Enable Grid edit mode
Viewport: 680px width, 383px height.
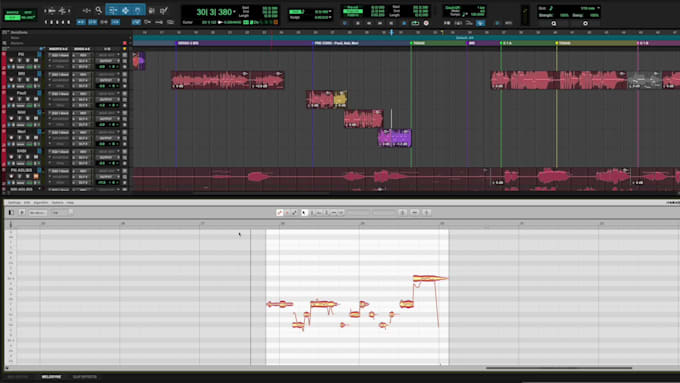tap(28, 17)
